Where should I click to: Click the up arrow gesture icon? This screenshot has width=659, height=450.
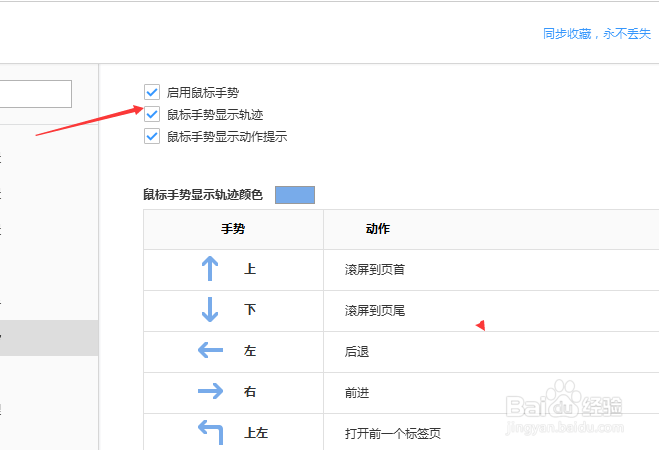click(x=210, y=269)
